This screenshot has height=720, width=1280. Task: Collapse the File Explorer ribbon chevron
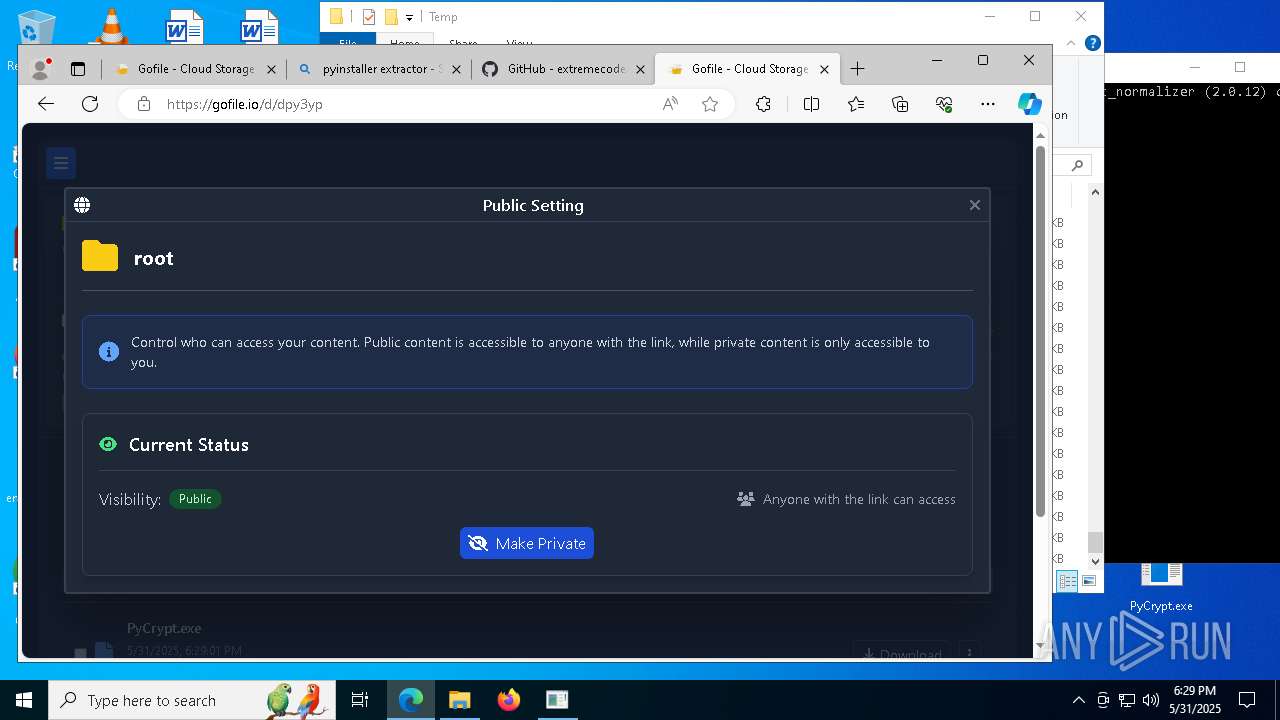pyautogui.click(x=1072, y=43)
